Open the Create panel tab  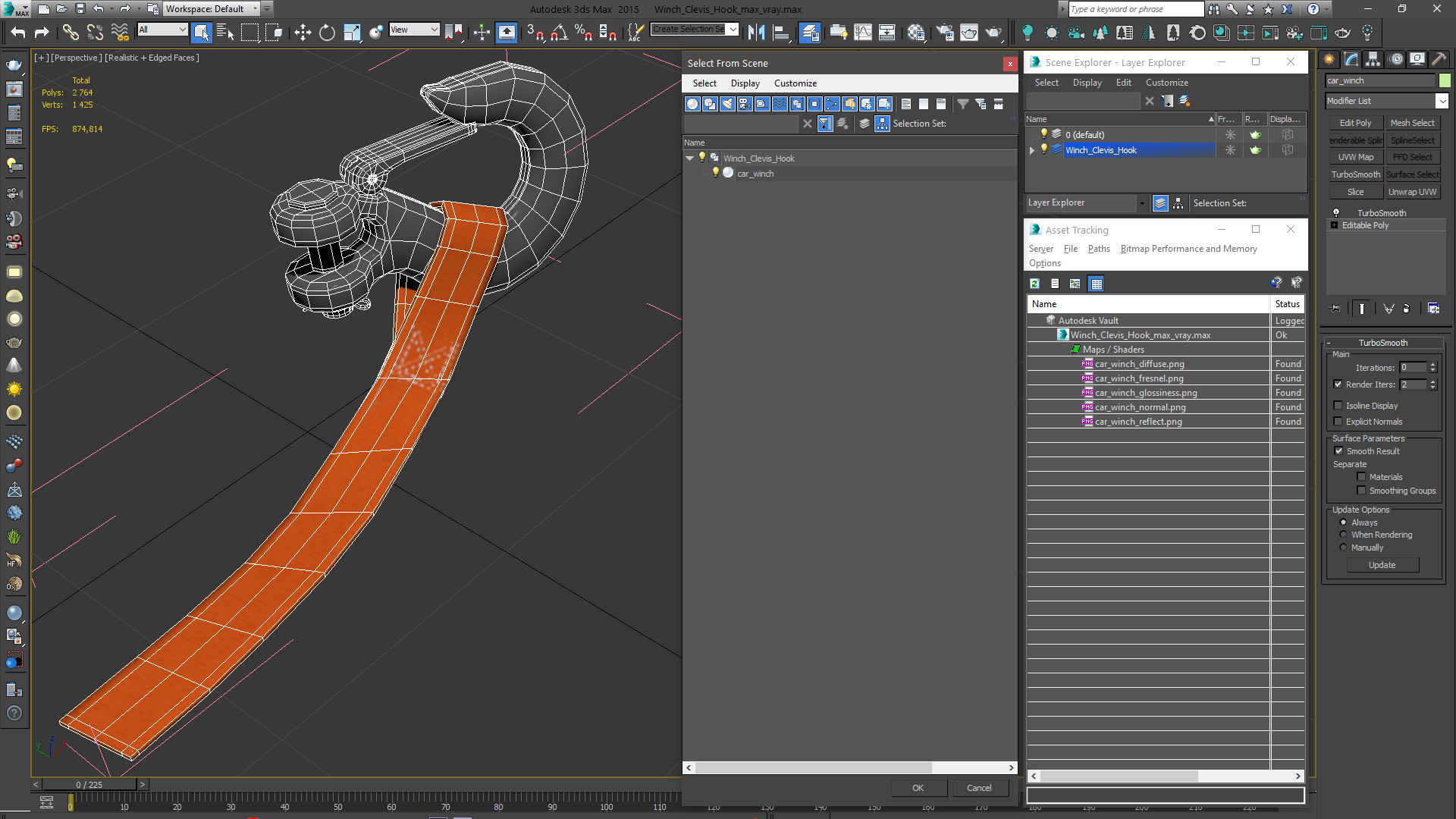[x=1329, y=59]
